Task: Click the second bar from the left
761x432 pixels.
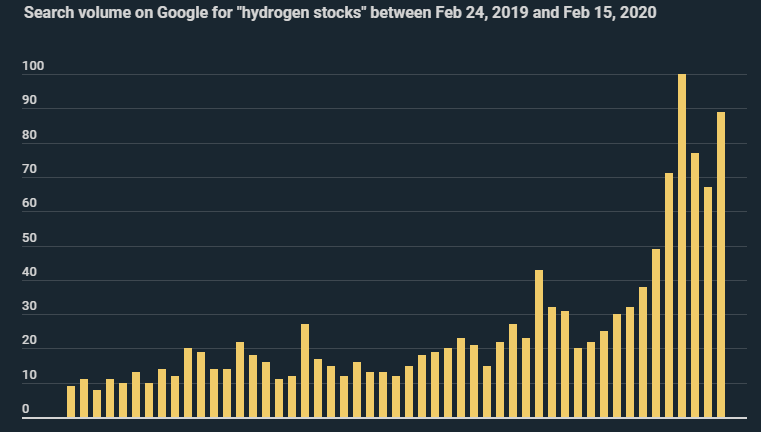Action: click(84, 398)
